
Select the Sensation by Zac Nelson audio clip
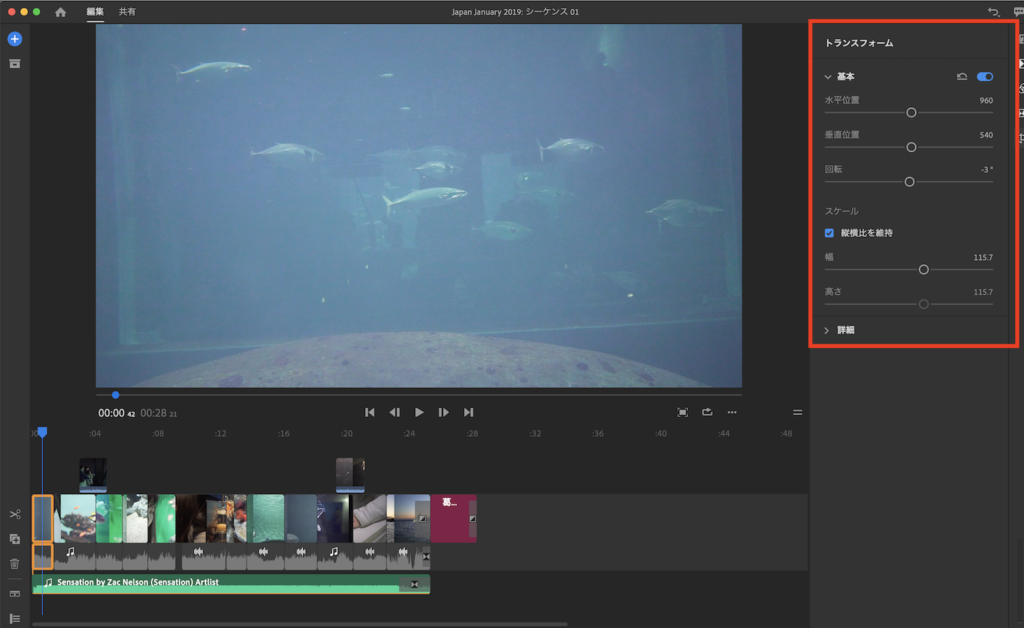(230, 583)
